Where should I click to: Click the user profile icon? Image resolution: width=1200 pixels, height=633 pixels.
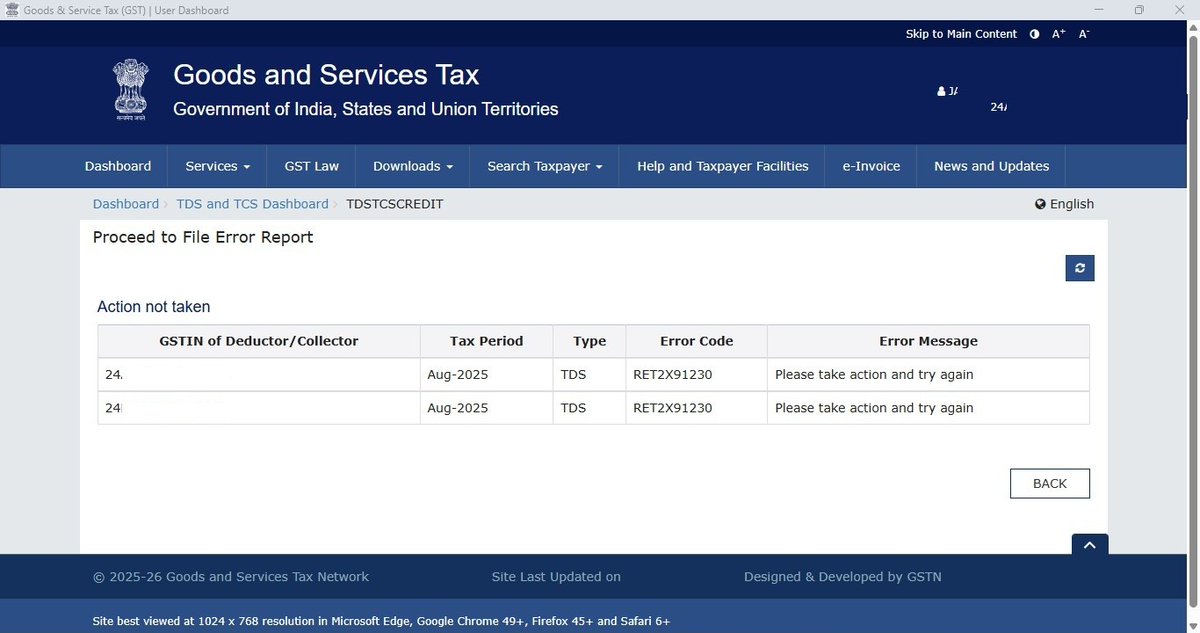941,91
